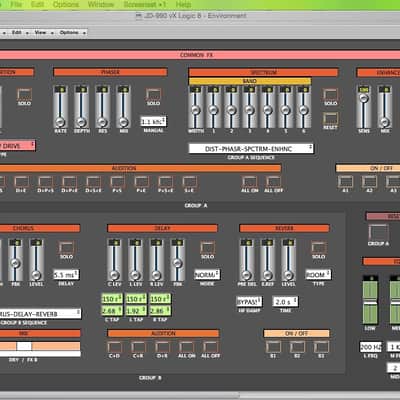
Task: Open the Window menu in the menu bar
Action: [x=101, y=4]
